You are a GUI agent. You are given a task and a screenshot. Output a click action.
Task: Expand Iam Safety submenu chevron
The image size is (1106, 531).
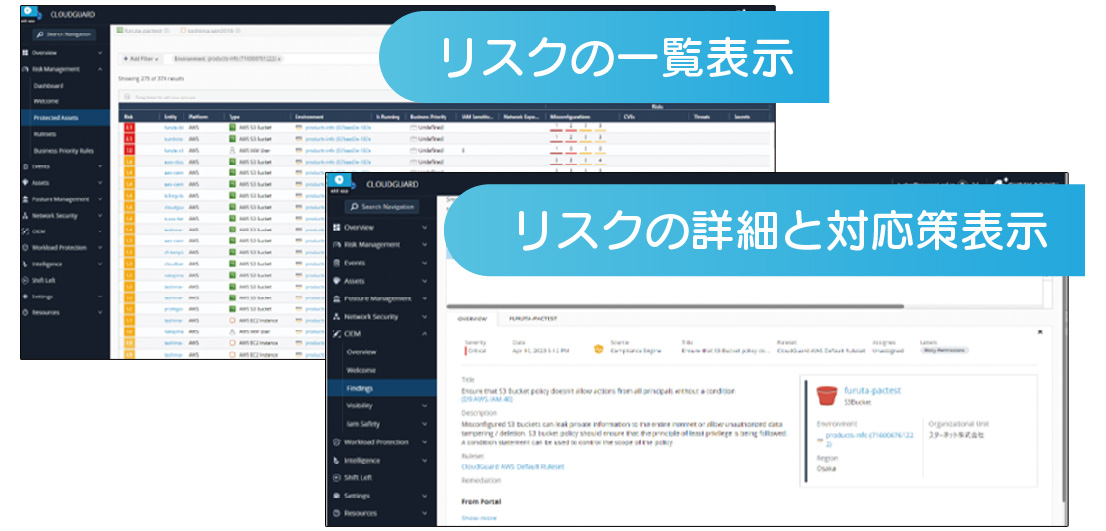coord(424,425)
